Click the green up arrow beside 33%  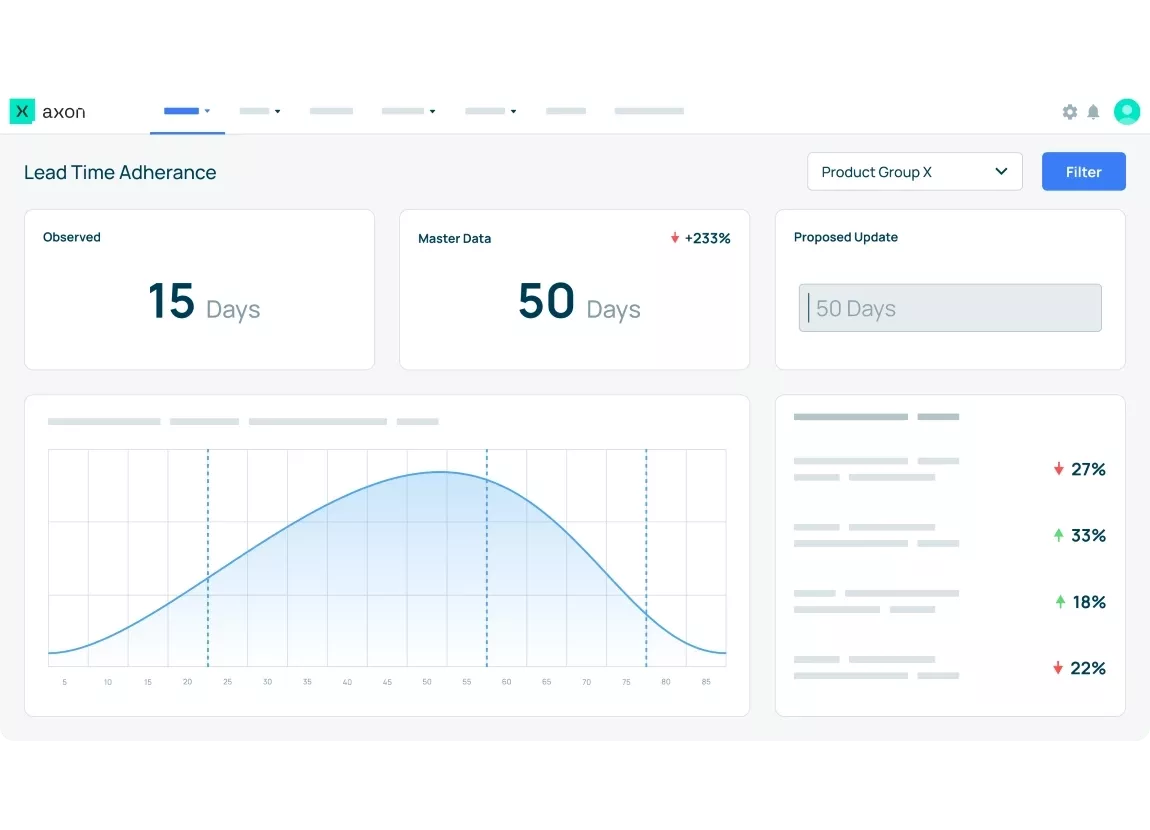(1058, 535)
